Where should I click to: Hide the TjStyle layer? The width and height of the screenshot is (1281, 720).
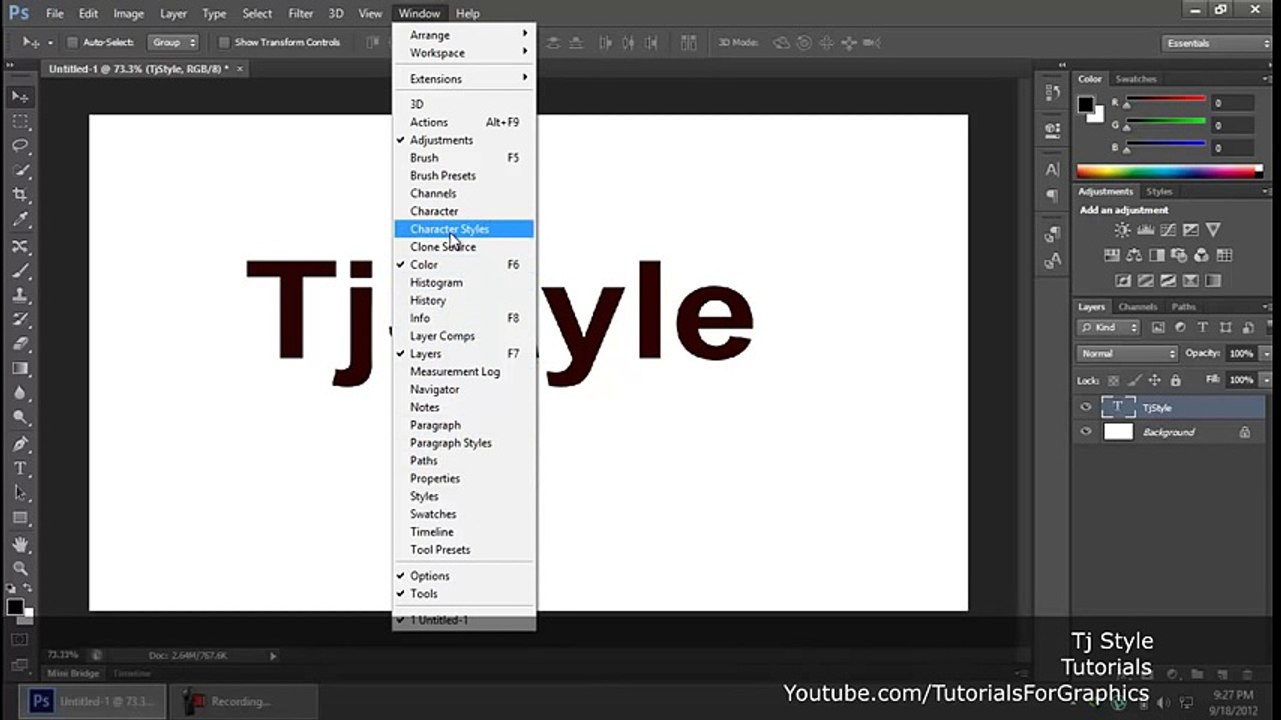[1086, 407]
